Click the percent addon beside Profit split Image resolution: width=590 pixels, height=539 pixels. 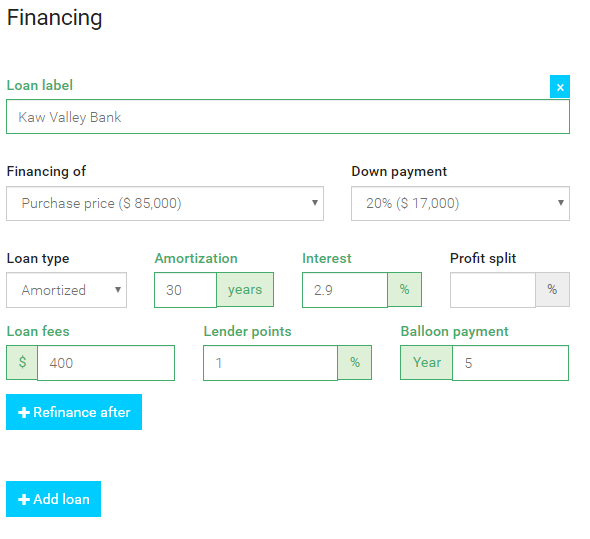tap(552, 289)
